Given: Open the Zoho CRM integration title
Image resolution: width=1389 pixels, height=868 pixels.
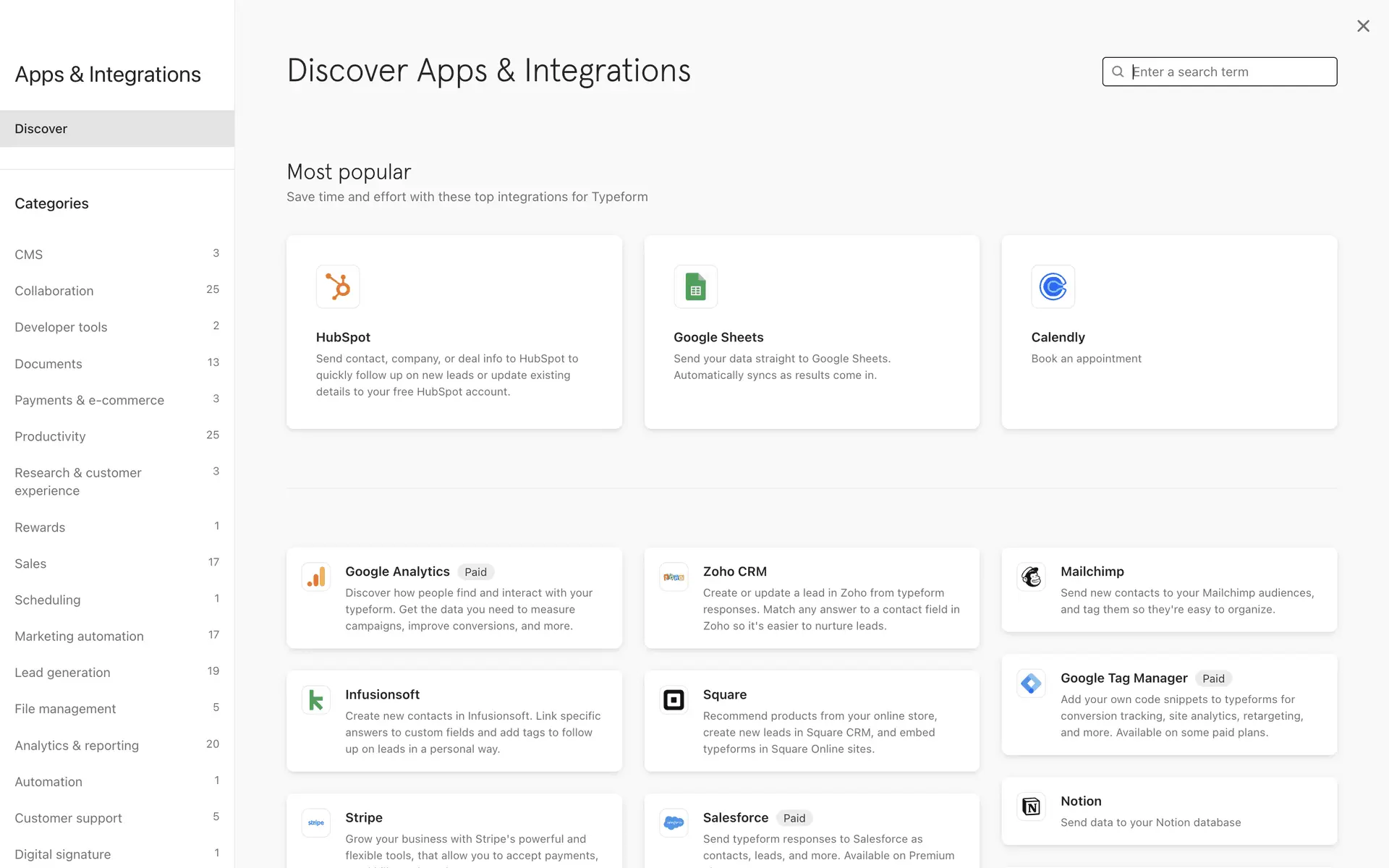Looking at the screenshot, I should [734, 571].
